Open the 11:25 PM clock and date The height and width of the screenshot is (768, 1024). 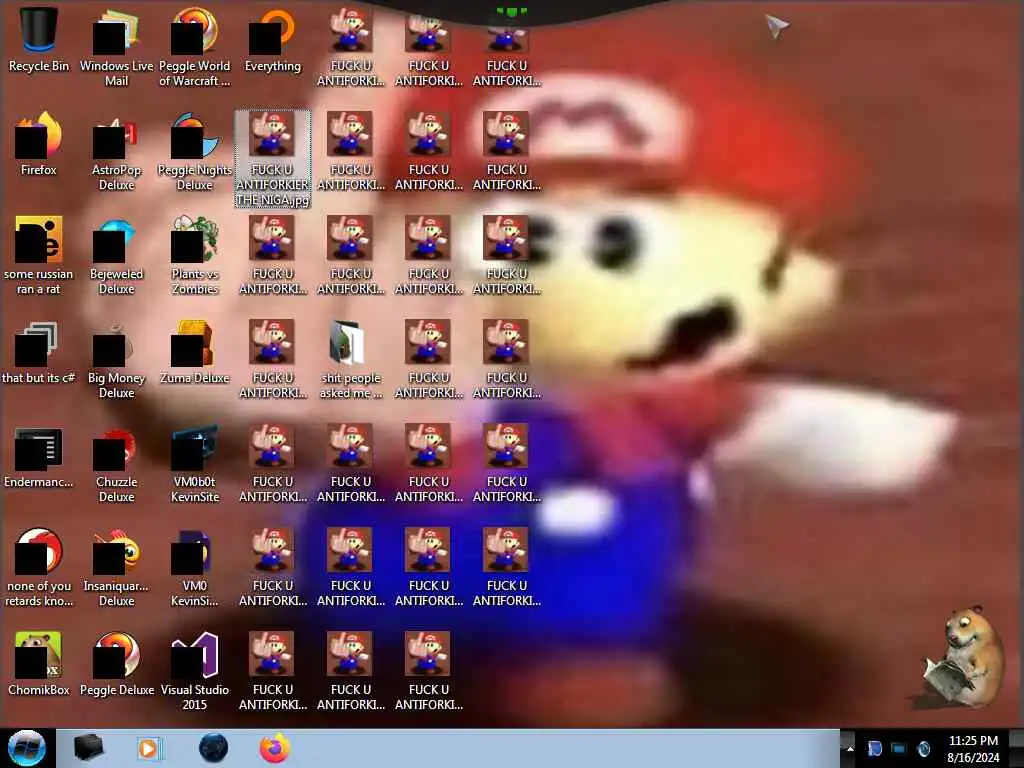pyautogui.click(x=973, y=749)
